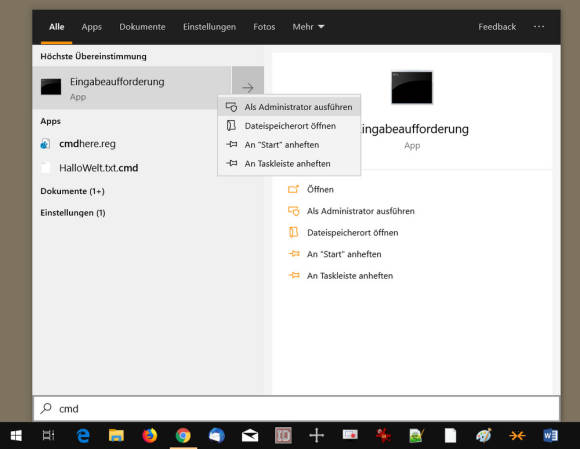Viewport: 580px width, 449px height.
Task: Open Google Chrome taskbar icon
Action: [x=183, y=435]
